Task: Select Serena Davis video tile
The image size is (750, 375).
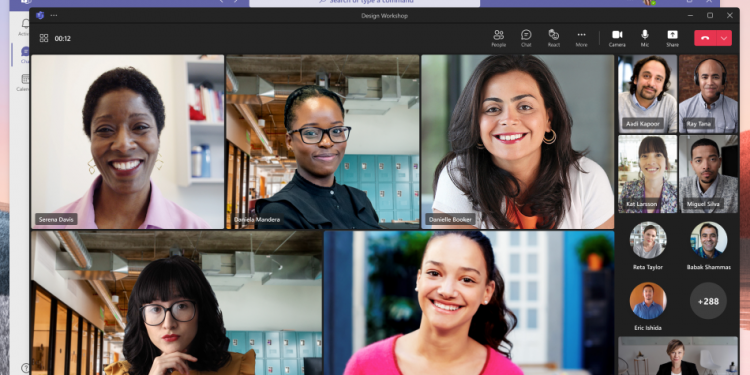Action: [128, 142]
